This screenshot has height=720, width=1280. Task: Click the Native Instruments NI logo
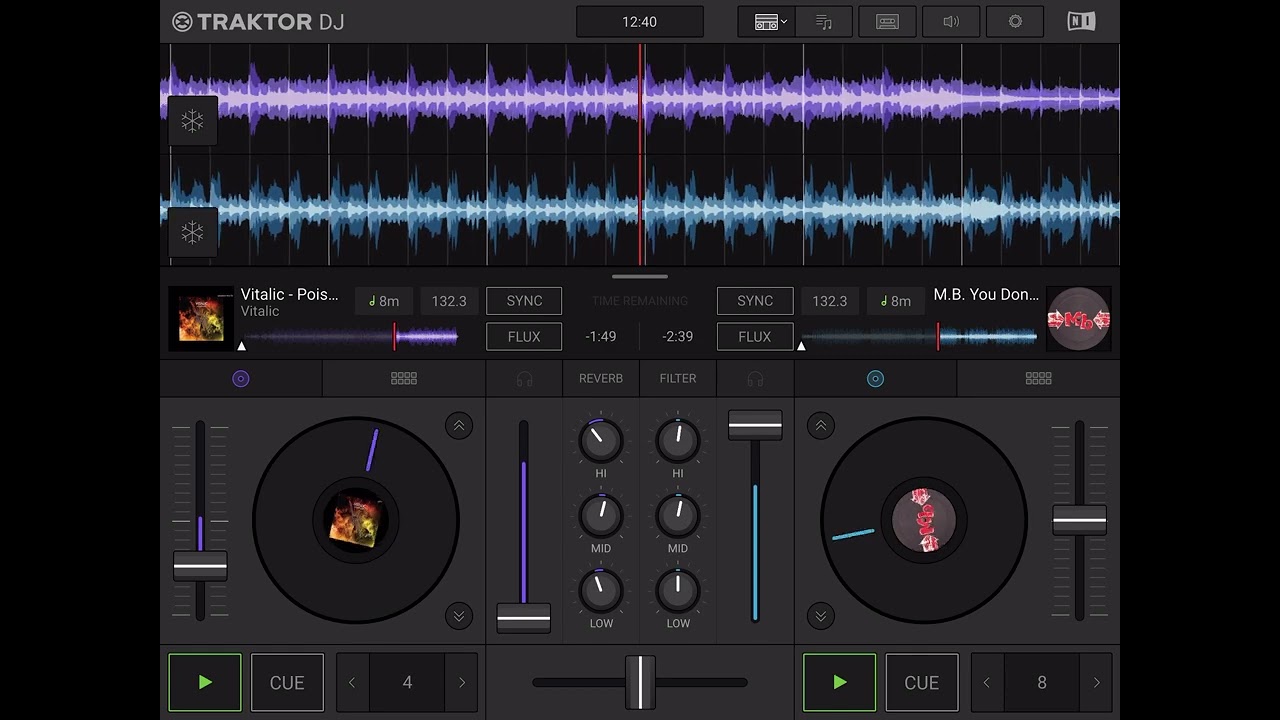coord(1081,22)
